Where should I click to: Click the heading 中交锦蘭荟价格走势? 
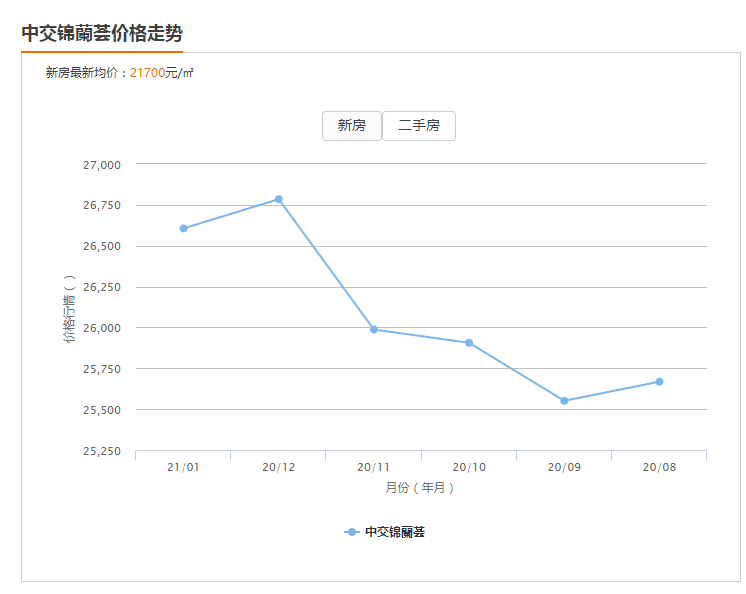[x=102, y=33]
